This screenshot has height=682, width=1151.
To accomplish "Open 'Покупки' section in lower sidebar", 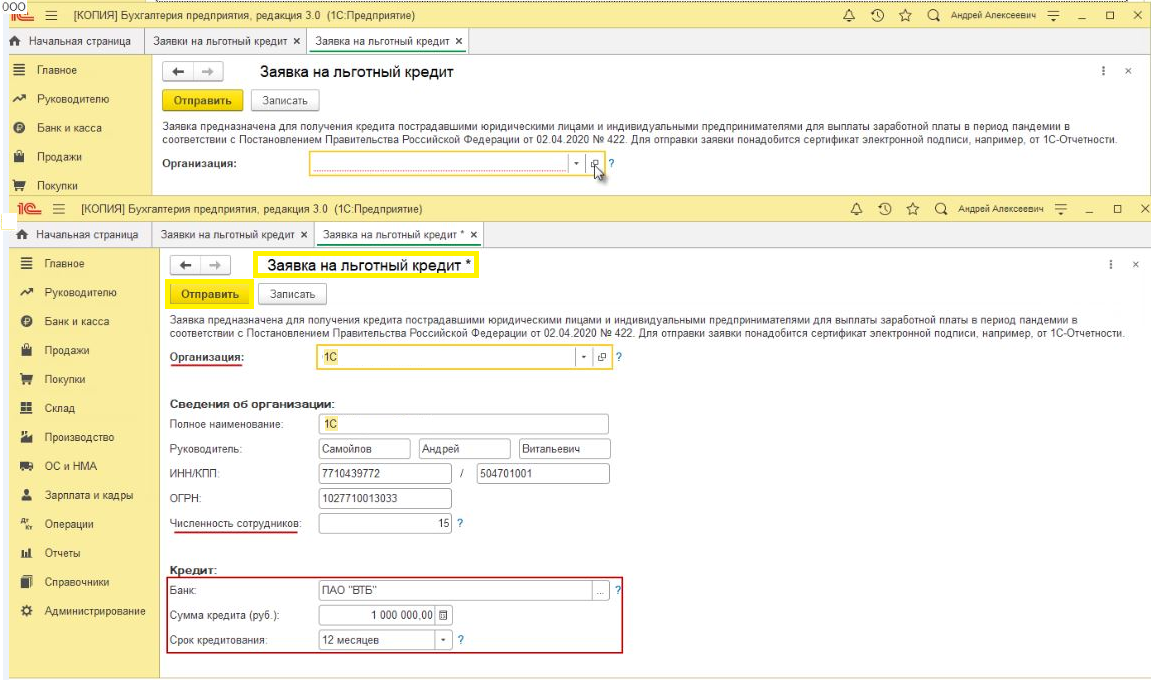I will [65, 380].
